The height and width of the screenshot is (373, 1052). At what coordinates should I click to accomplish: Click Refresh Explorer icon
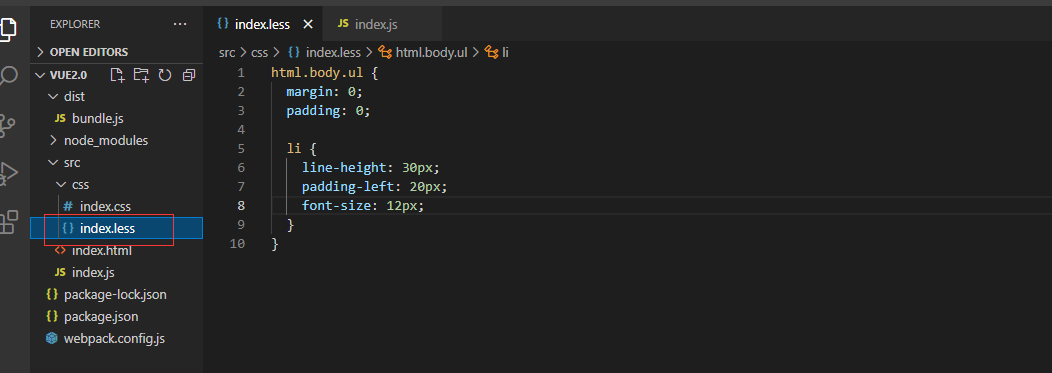pos(165,75)
